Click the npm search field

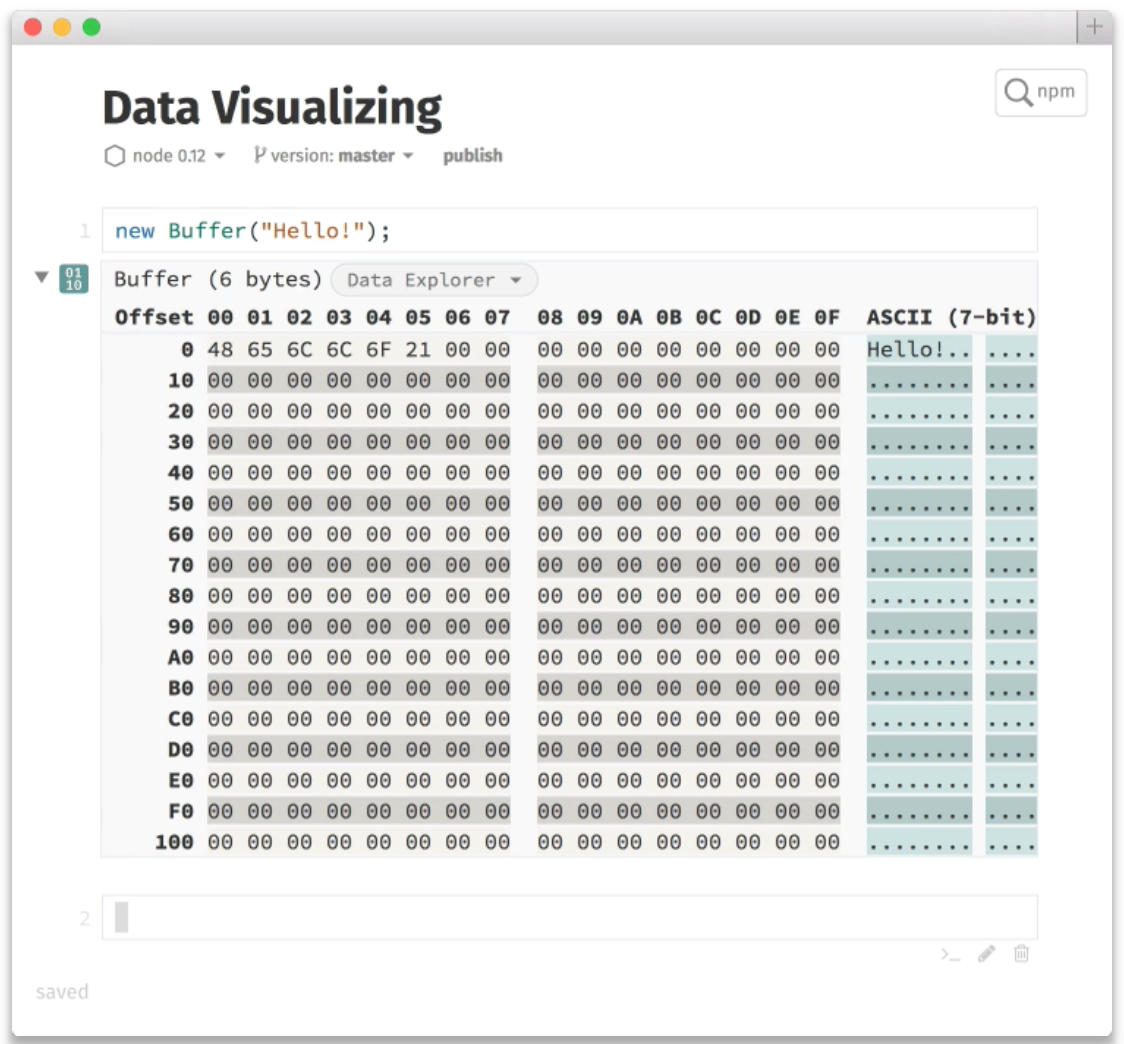pyautogui.click(x=1041, y=92)
